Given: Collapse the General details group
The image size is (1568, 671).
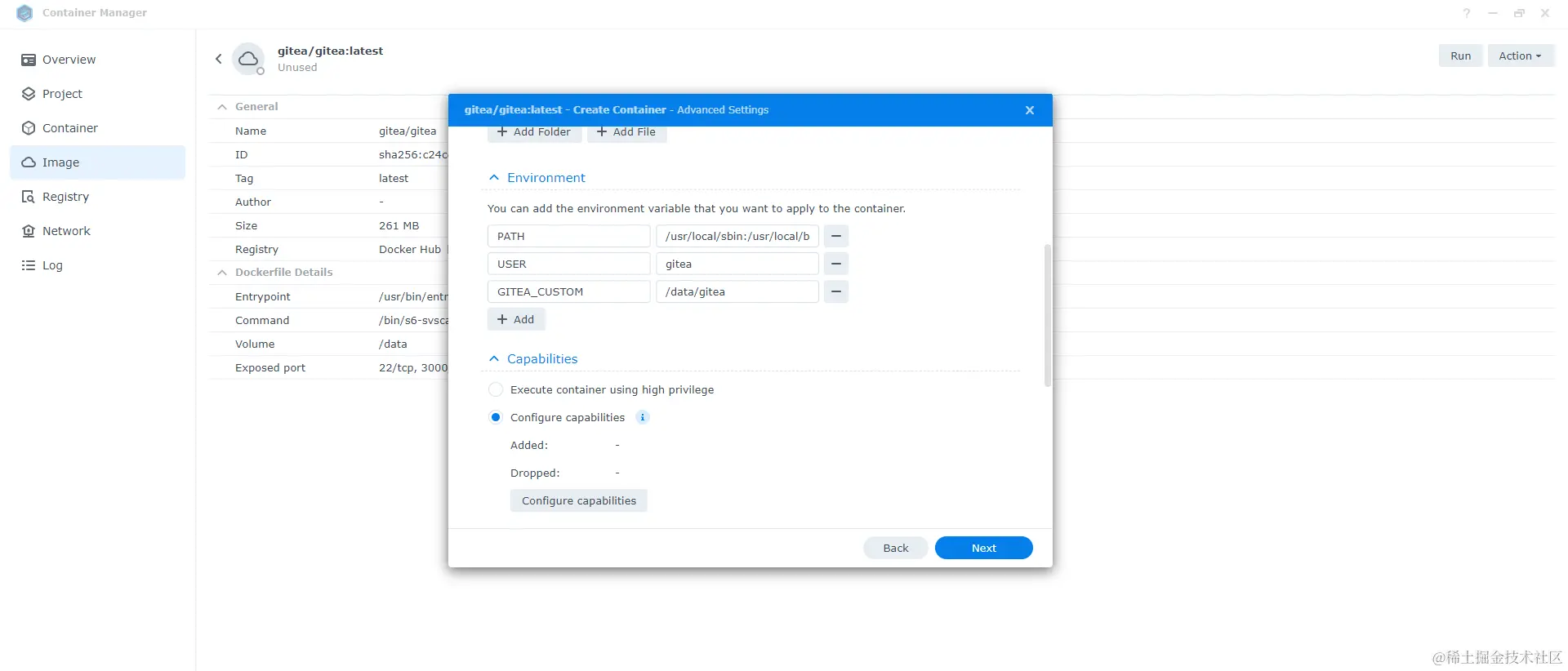Looking at the screenshot, I should point(222,107).
